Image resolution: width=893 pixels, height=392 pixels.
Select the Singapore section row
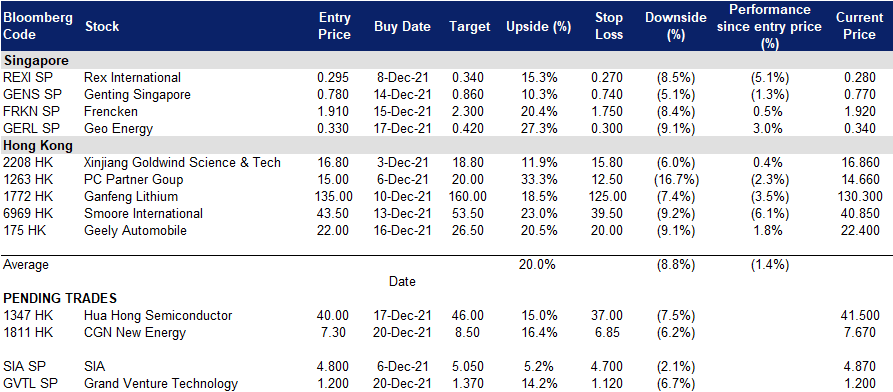(446, 60)
